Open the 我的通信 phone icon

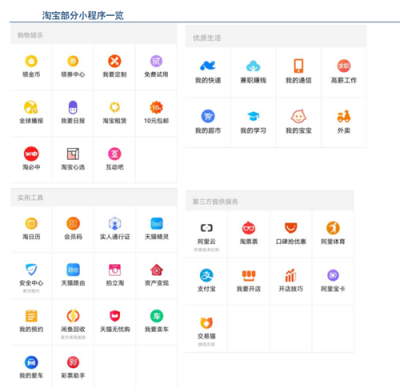click(299, 66)
